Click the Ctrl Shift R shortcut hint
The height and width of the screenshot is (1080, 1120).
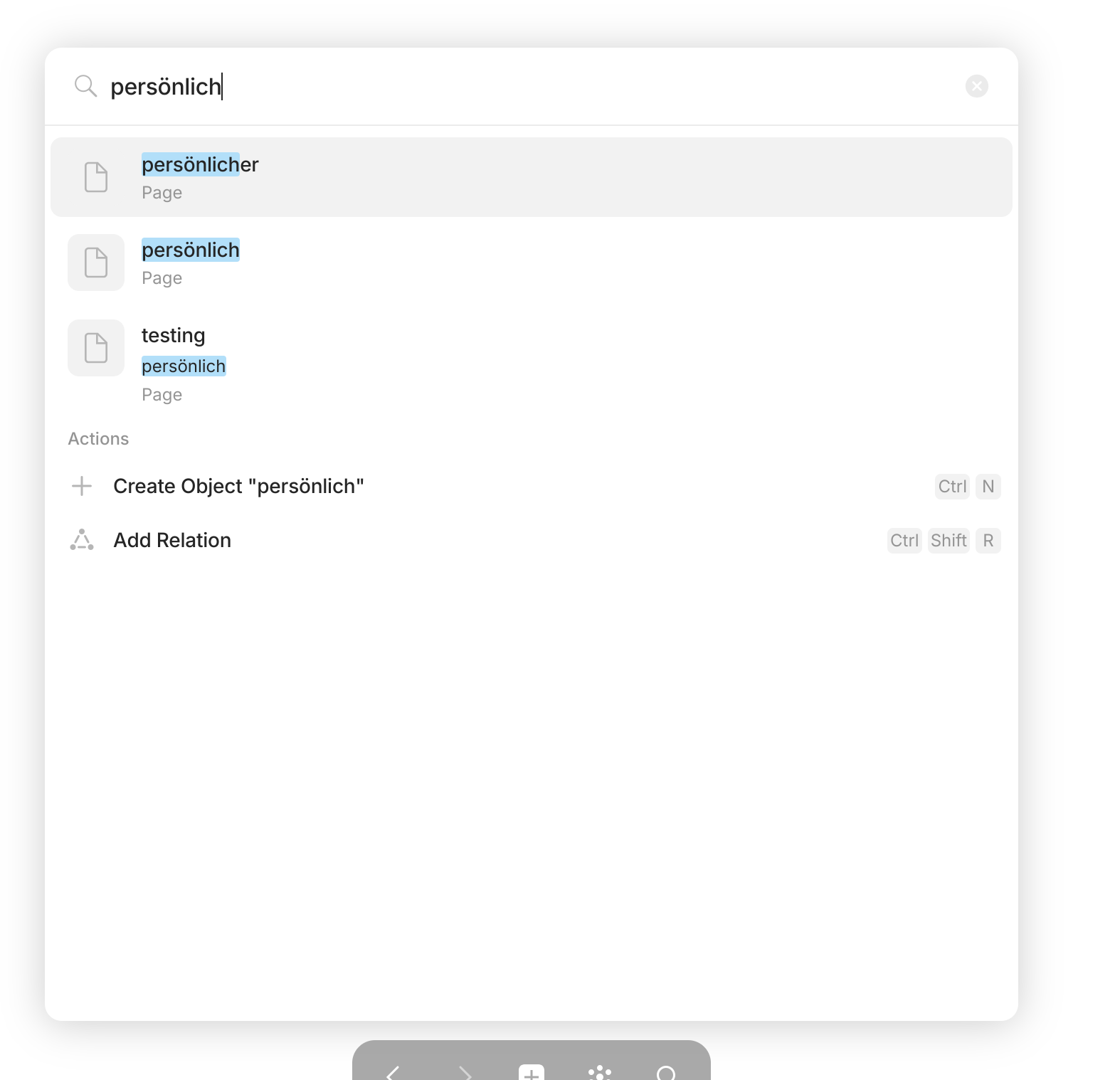[944, 541]
